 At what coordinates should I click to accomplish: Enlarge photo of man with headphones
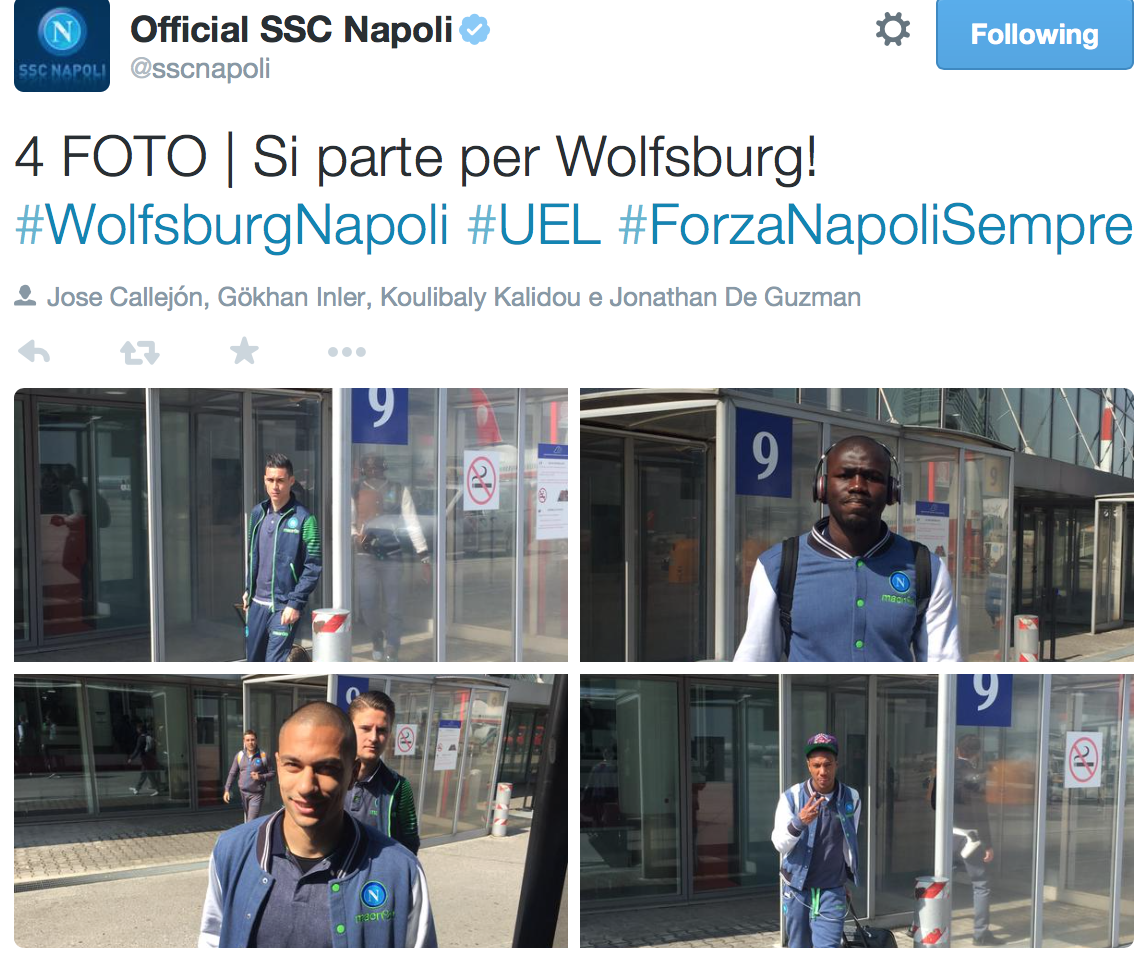(x=857, y=525)
